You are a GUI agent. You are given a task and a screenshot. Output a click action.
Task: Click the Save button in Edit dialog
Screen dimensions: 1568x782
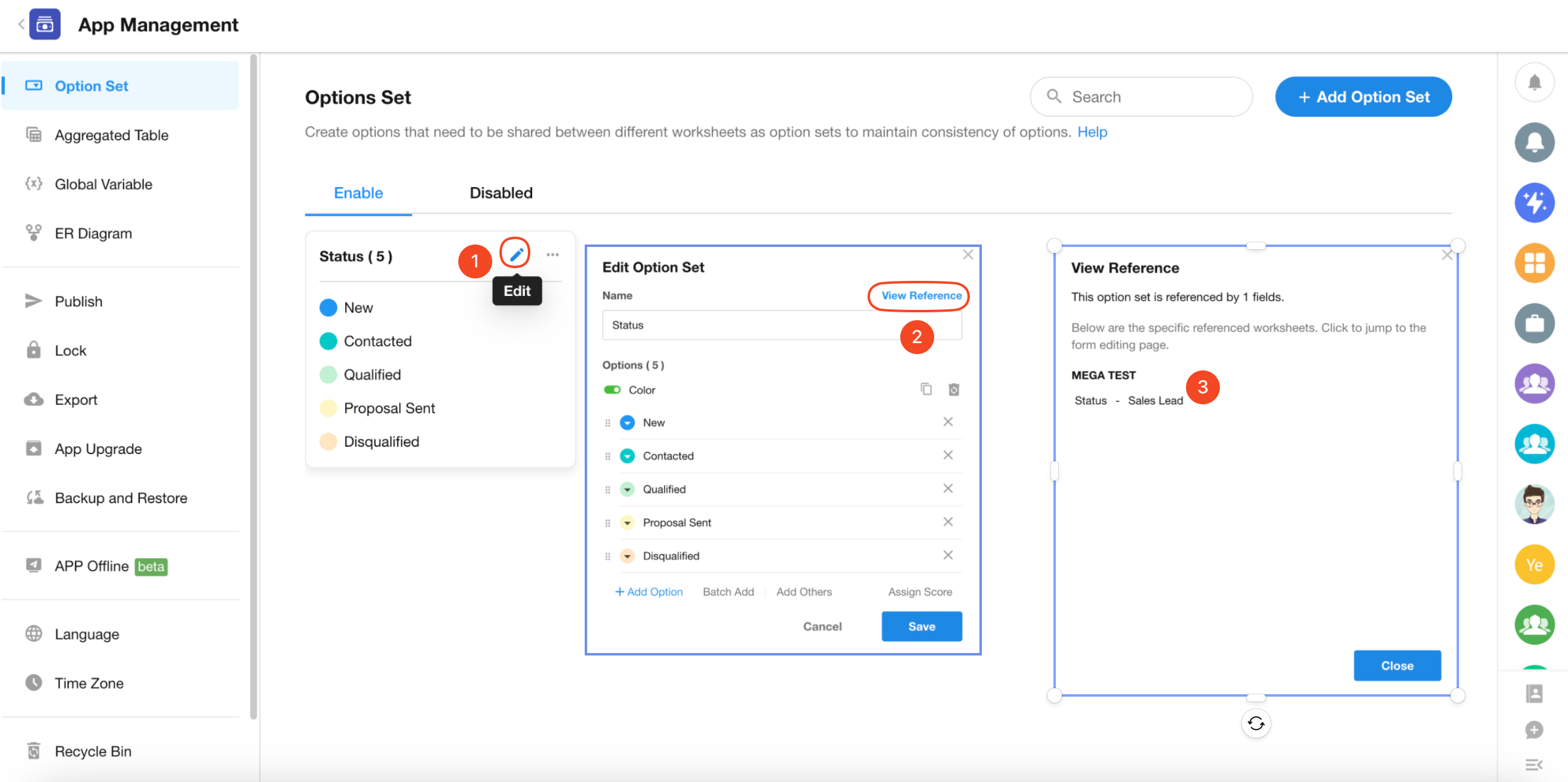(x=921, y=626)
